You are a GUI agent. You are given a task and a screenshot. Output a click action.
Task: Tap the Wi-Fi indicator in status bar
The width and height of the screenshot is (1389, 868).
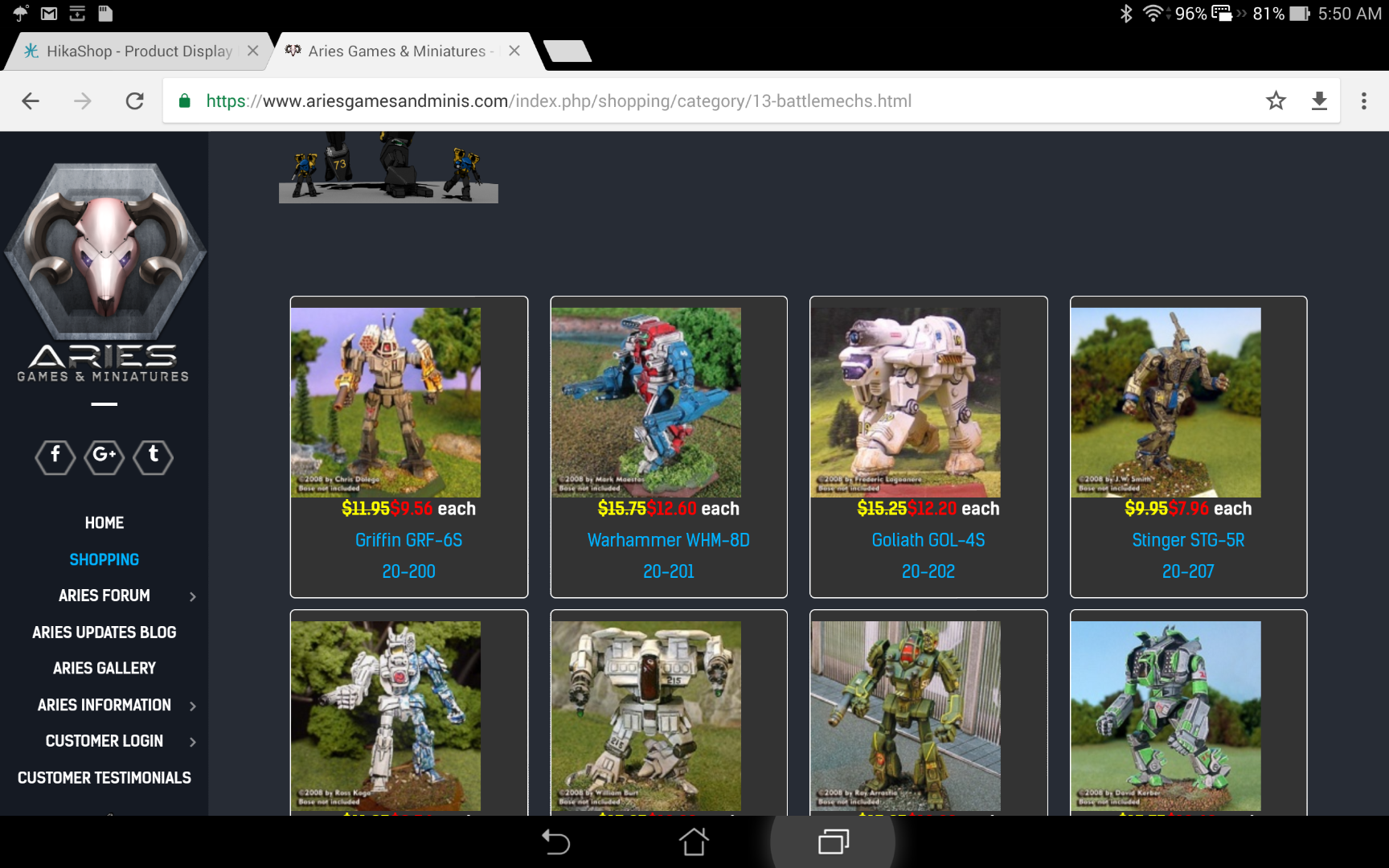click(x=1153, y=14)
